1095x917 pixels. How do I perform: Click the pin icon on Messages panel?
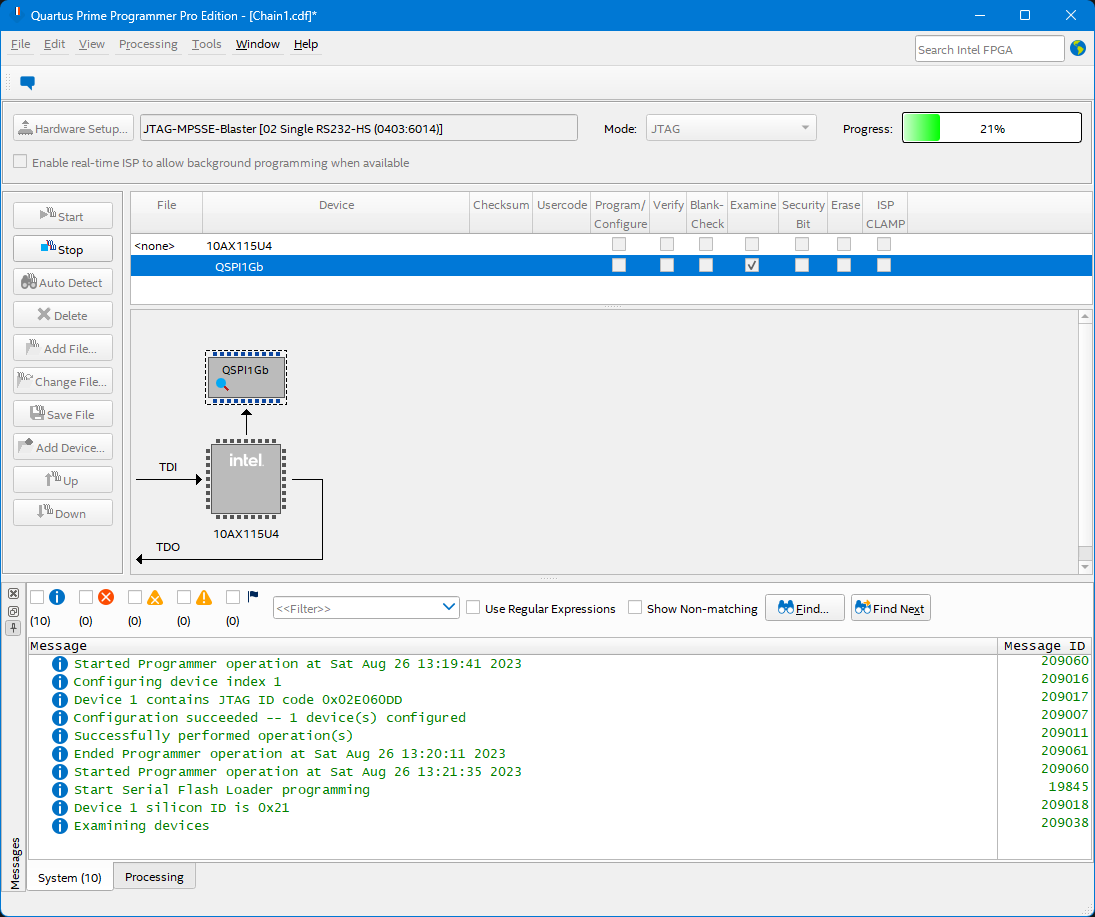coord(13,628)
